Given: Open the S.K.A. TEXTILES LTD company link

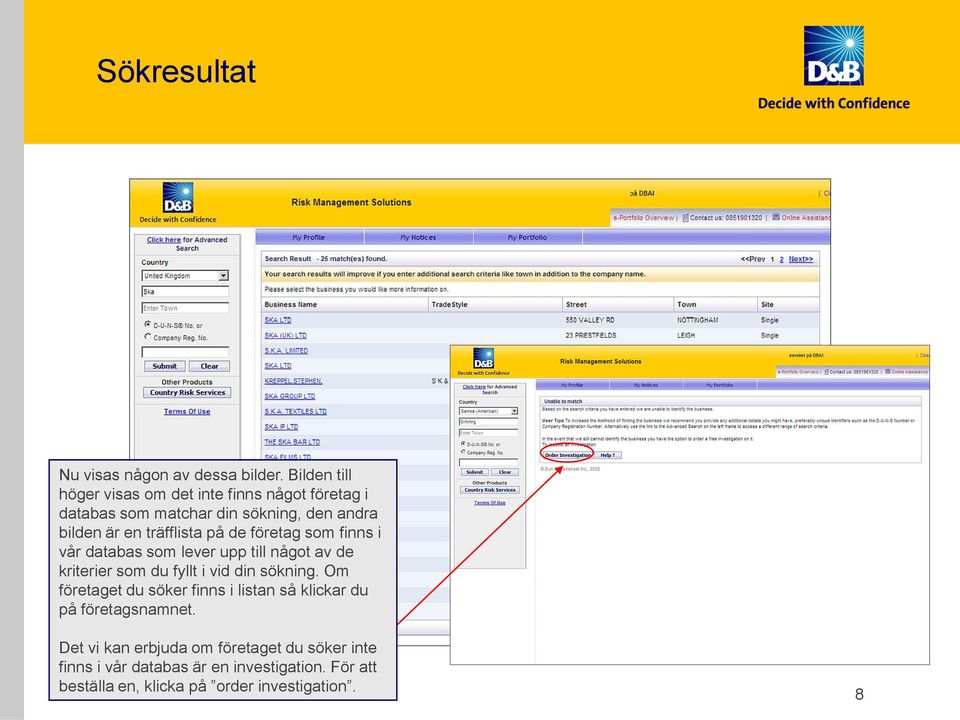Looking at the screenshot, I should point(295,411).
